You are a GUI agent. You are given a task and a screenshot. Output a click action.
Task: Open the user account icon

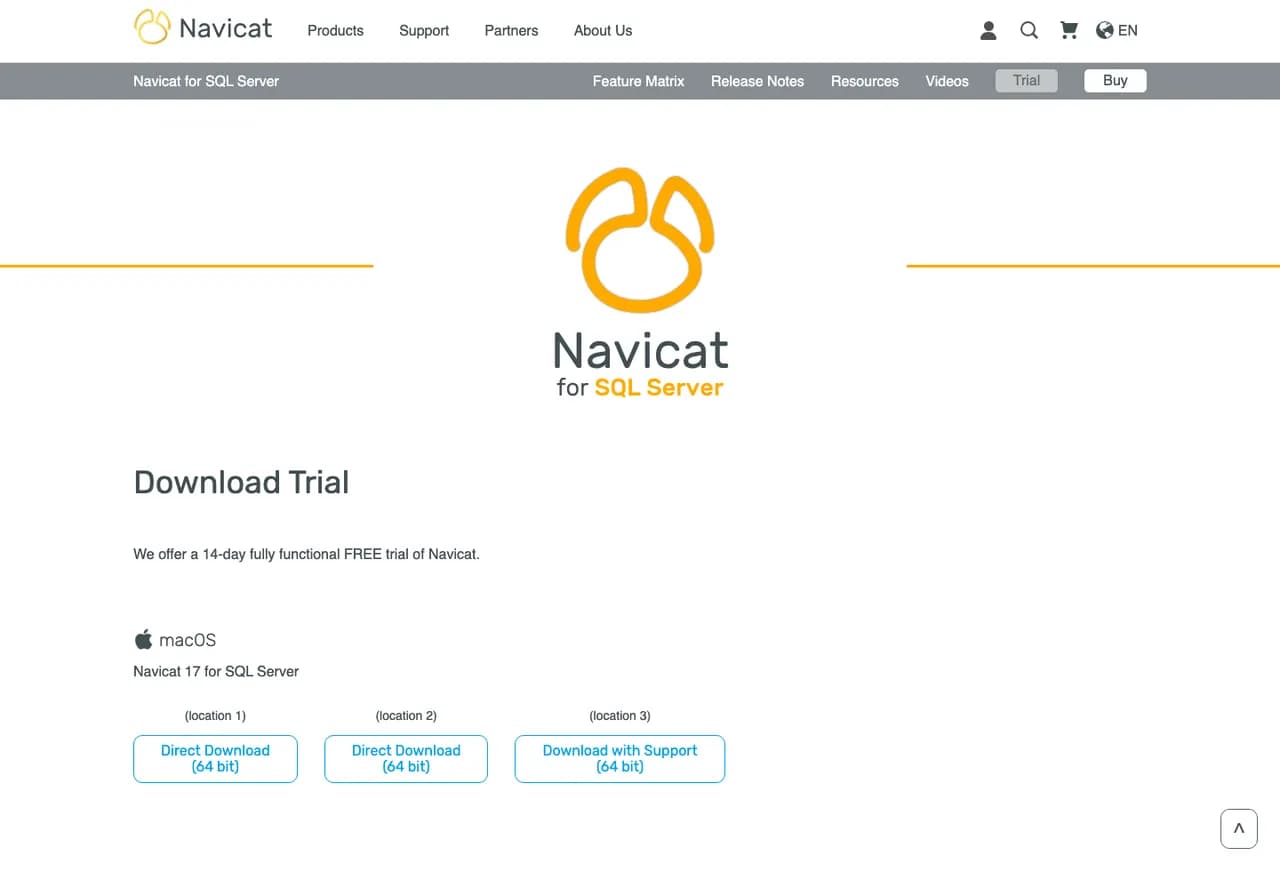988,31
